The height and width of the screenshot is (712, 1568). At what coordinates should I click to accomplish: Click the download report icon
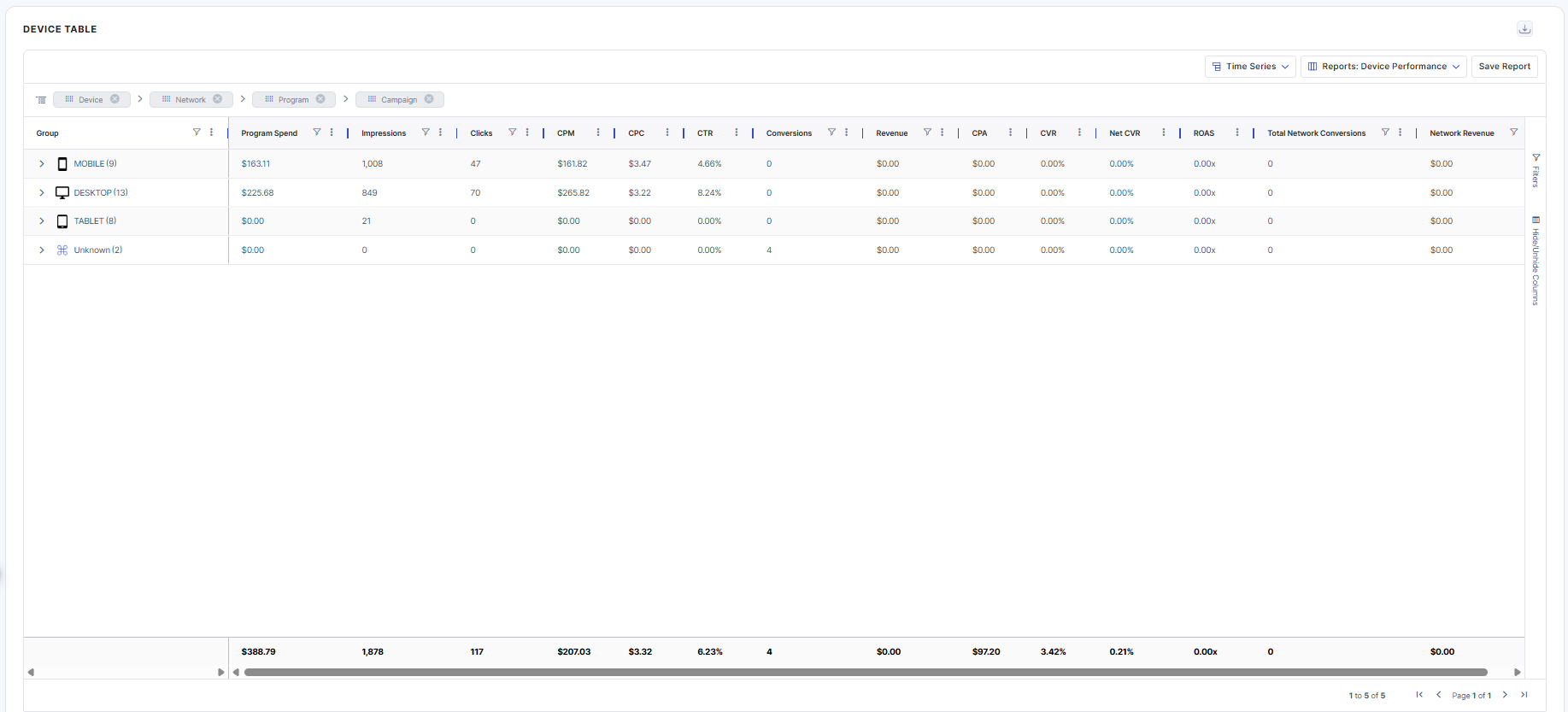(1524, 29)
